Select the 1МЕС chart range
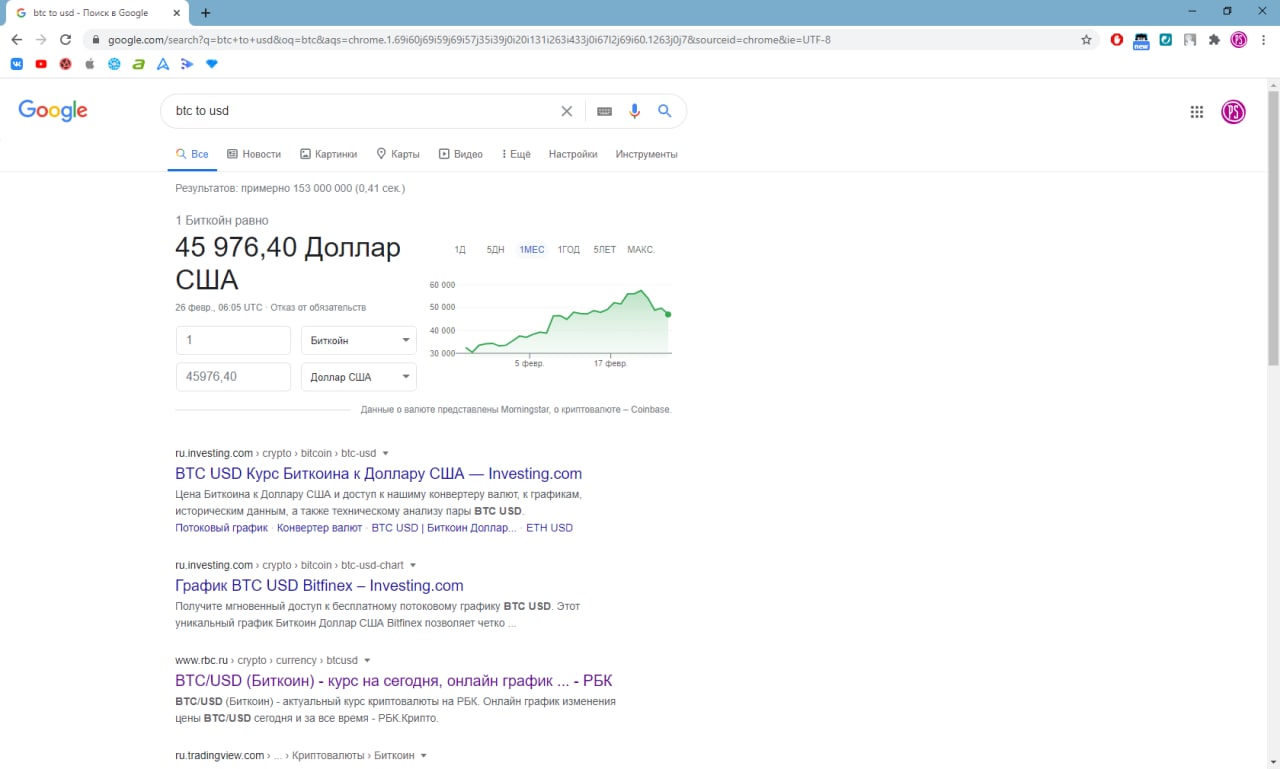Image resolution: width=1280 pixels, height=769 pixels. coord(532,250)
